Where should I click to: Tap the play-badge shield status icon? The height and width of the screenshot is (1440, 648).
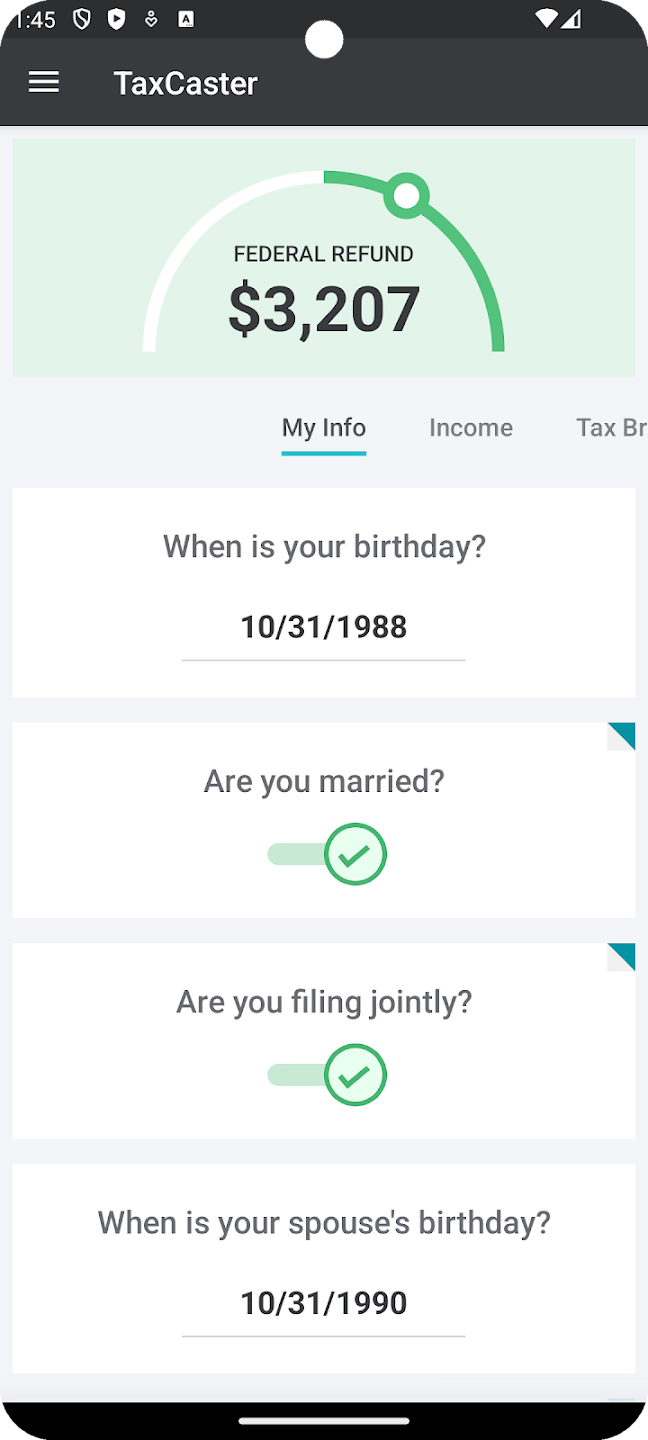(116, 19)
